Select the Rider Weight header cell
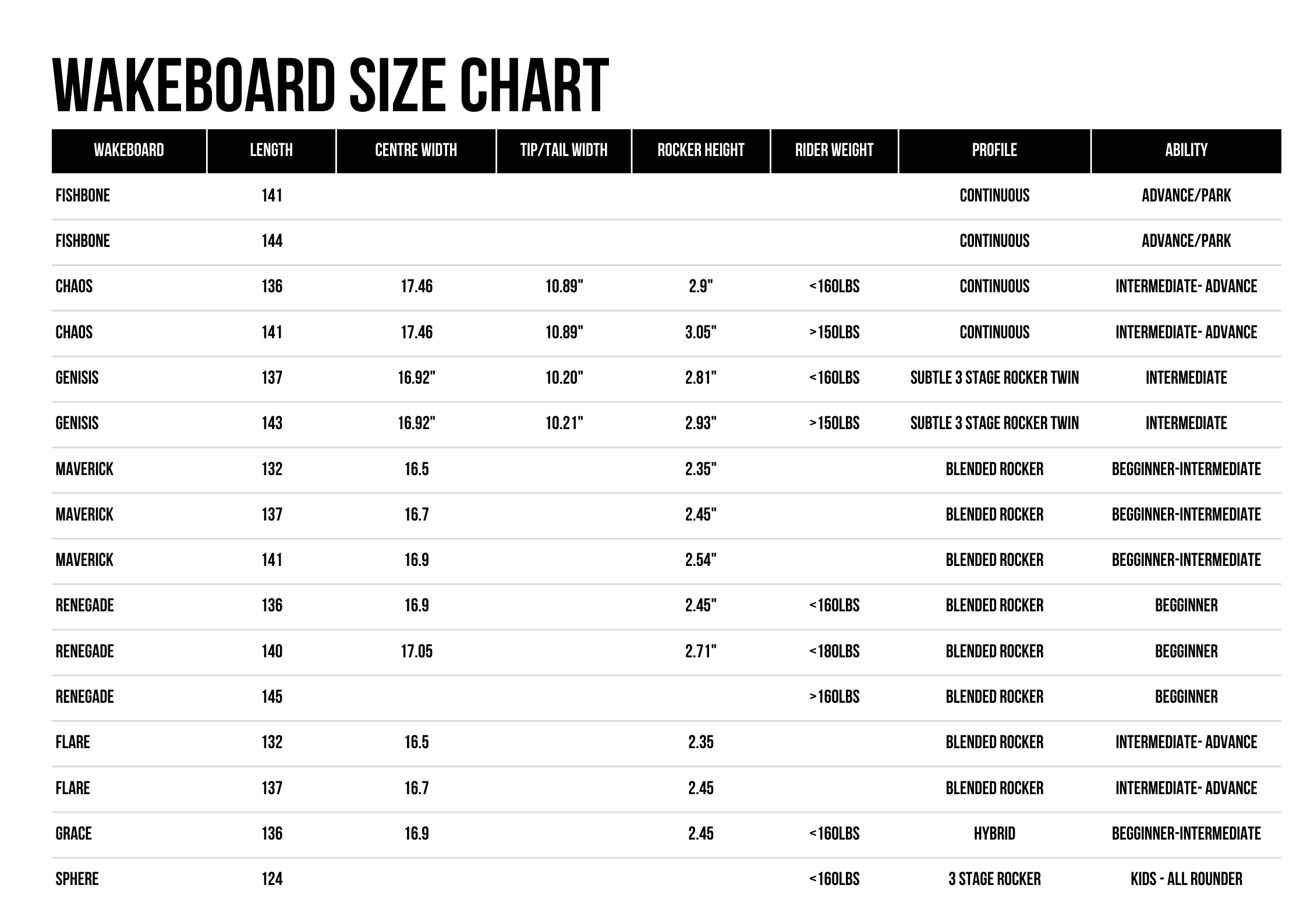This screenshot has width=1307, height=924. 834,150
